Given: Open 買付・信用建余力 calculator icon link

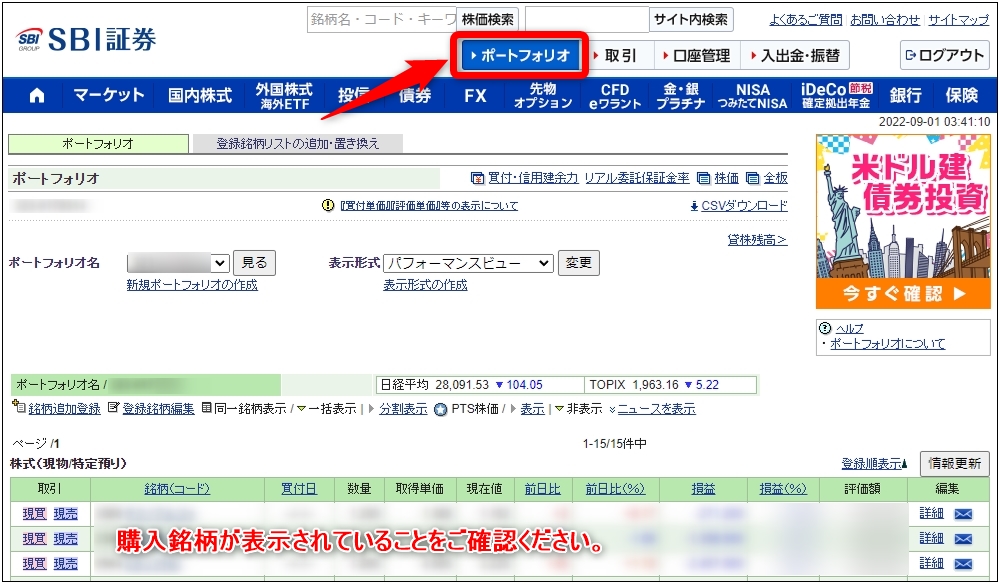Looking at the screenshot, I should click(524, 178).
